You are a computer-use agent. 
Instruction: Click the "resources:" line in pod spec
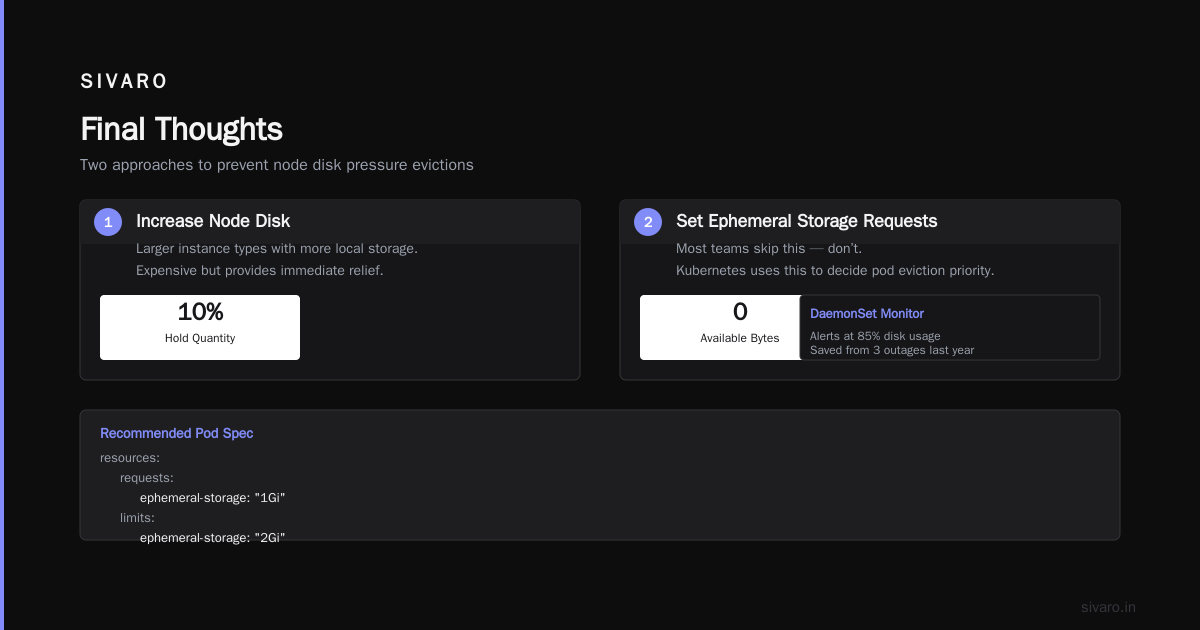(x=130, y=458)
